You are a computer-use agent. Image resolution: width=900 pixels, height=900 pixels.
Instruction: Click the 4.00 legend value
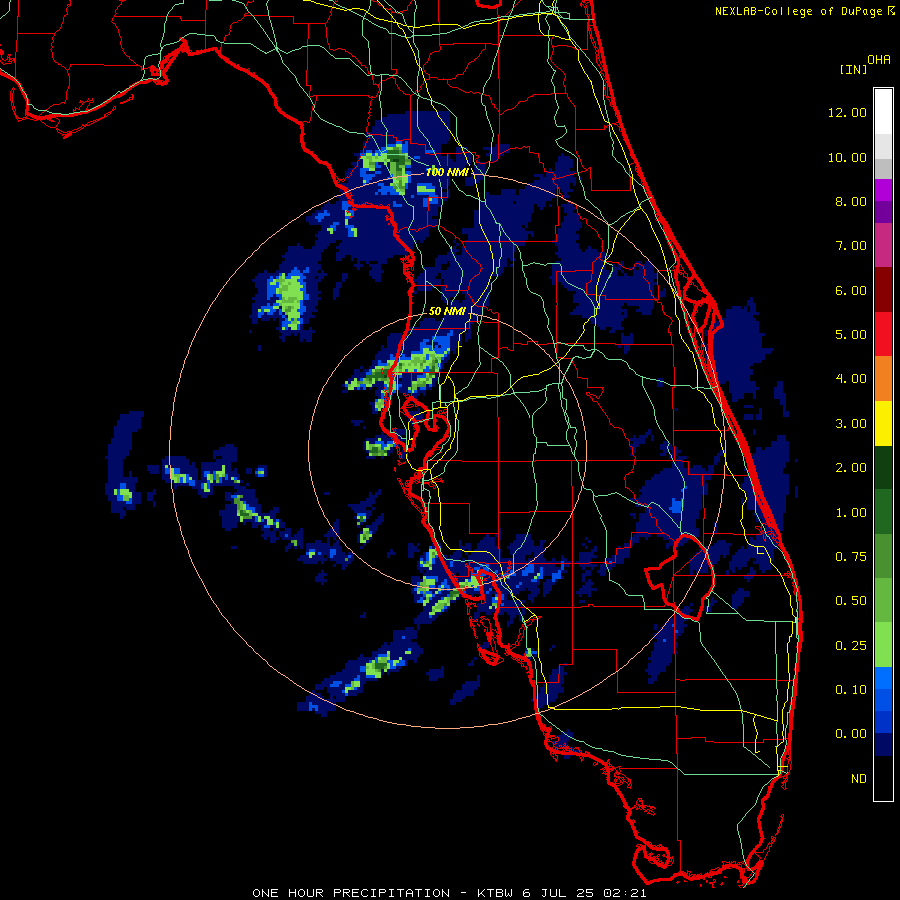point(851,379)
